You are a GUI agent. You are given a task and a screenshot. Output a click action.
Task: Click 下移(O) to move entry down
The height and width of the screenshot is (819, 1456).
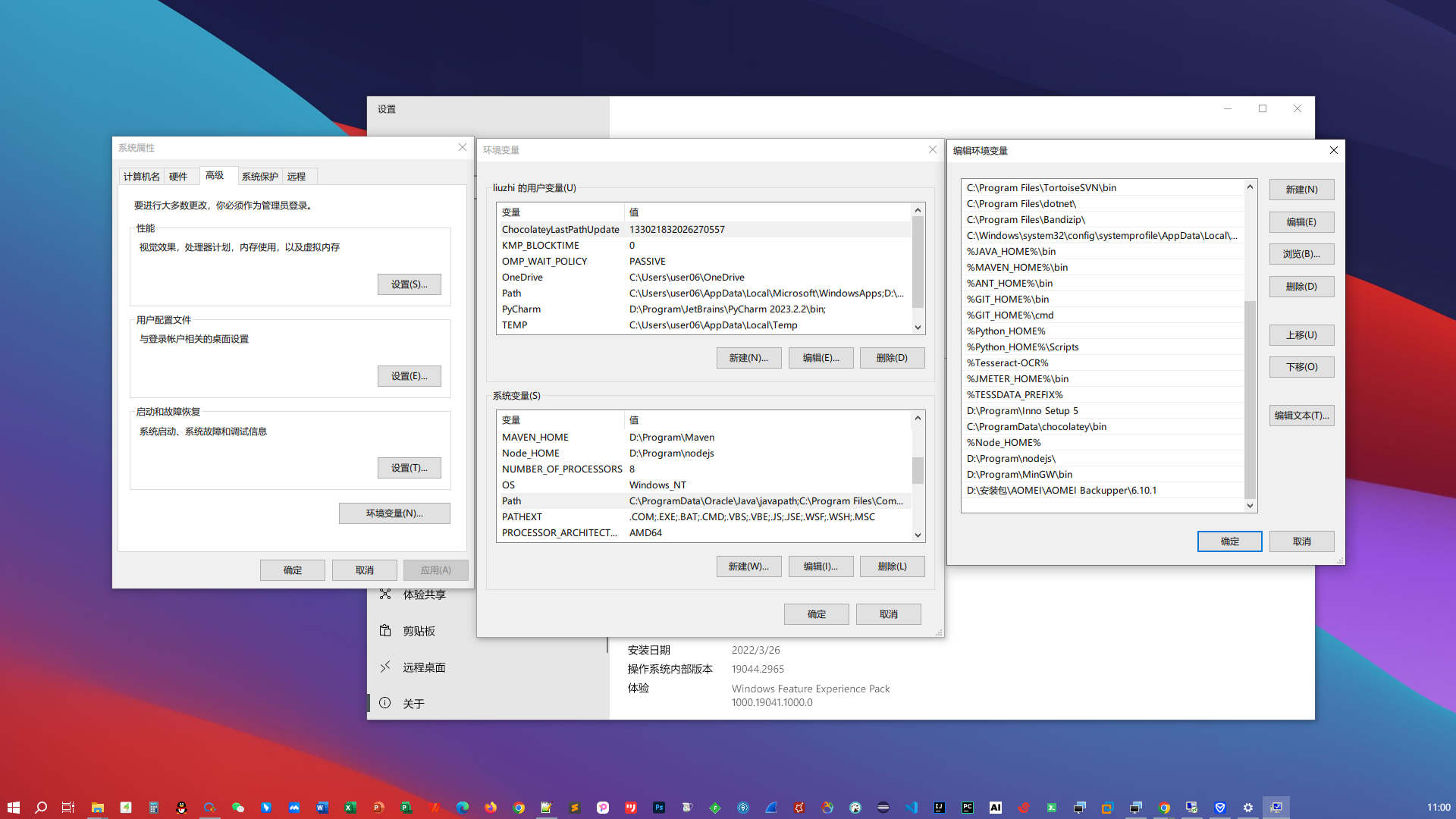(1301, 367)
